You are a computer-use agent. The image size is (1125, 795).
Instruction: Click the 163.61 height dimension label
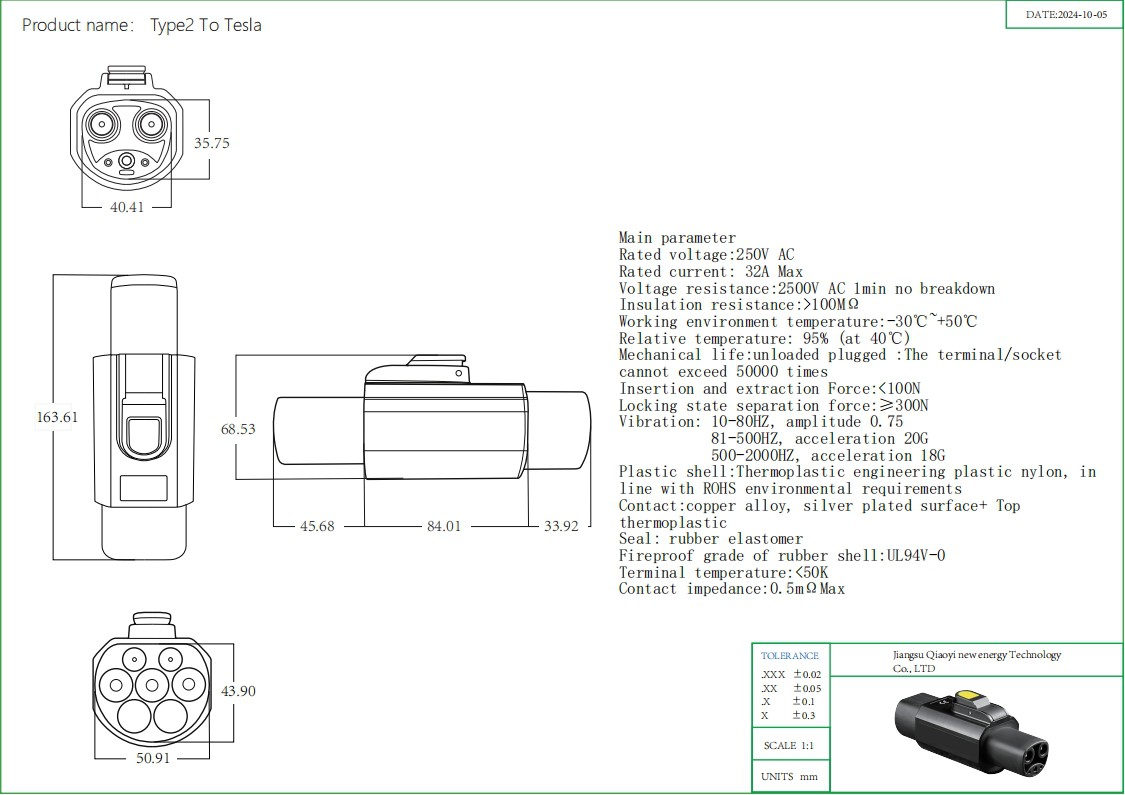coord(56,417)
